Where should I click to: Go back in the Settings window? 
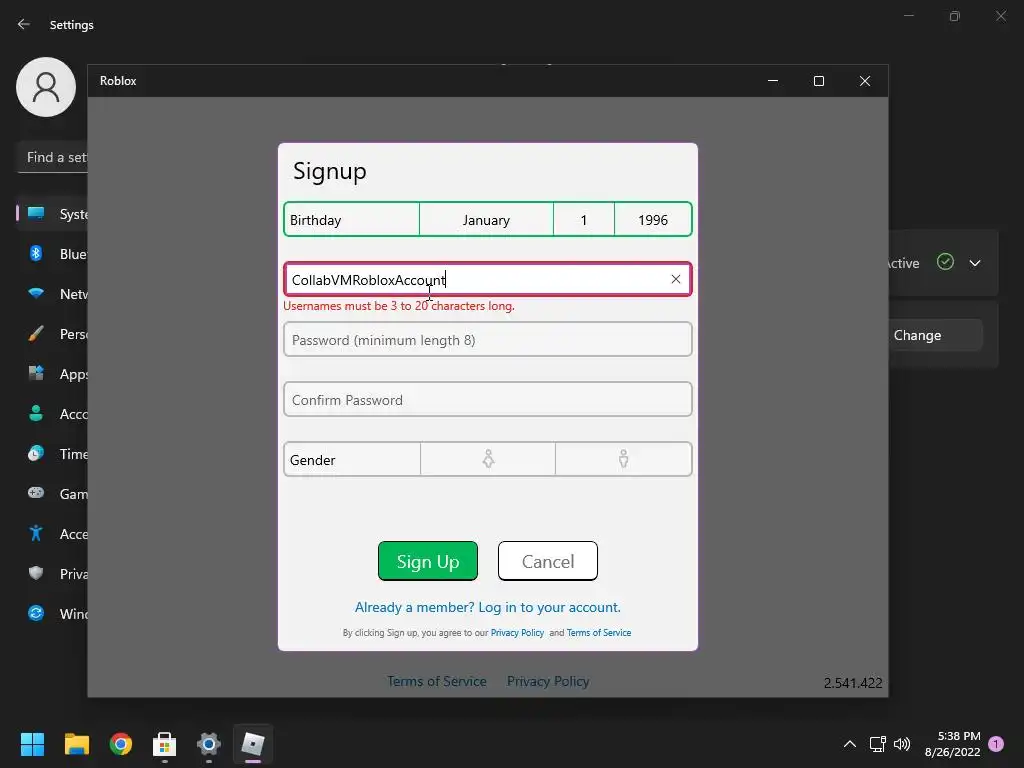pos(24,24)
